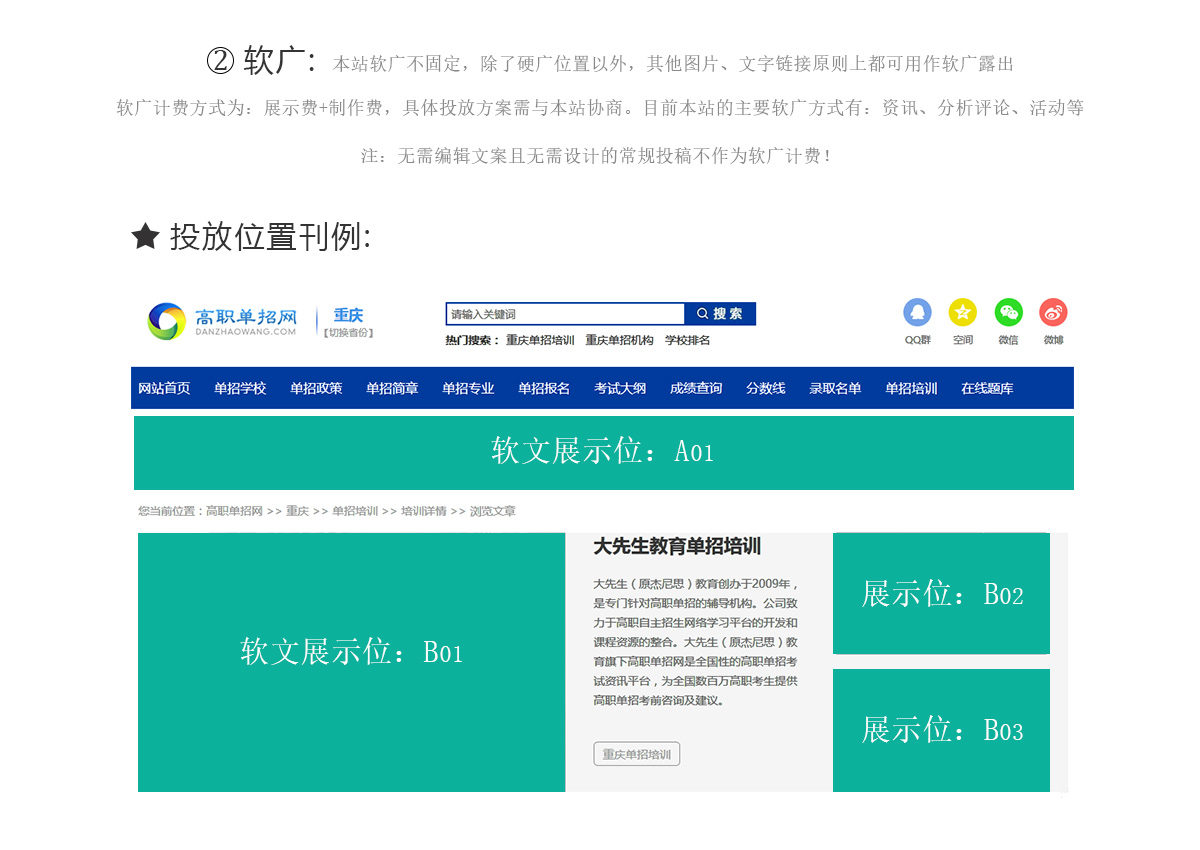The width and height of the screenshot is (1200, 850).
Task: Click breadcrumb 培训详情 link
Action: pyautogui.click(x=424, y=511)
